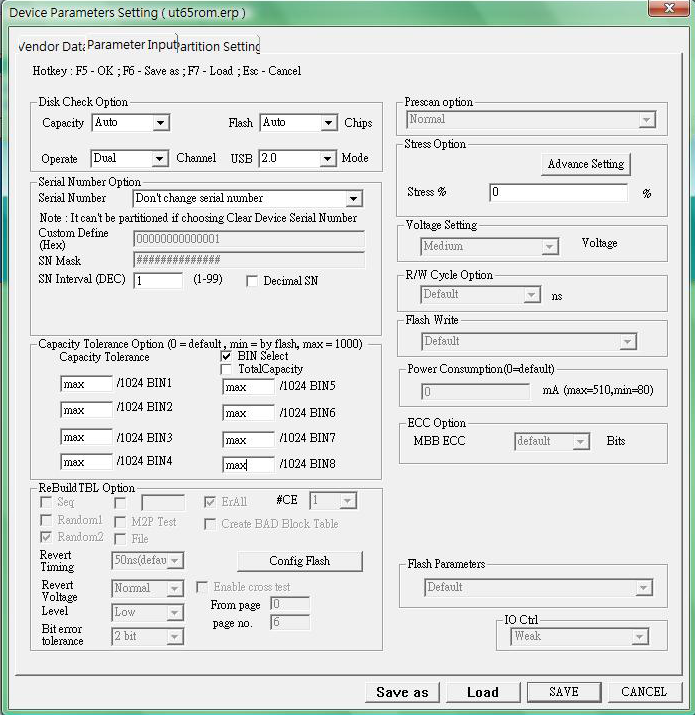Close the Device Parameters Setting window

pos(669,7)
